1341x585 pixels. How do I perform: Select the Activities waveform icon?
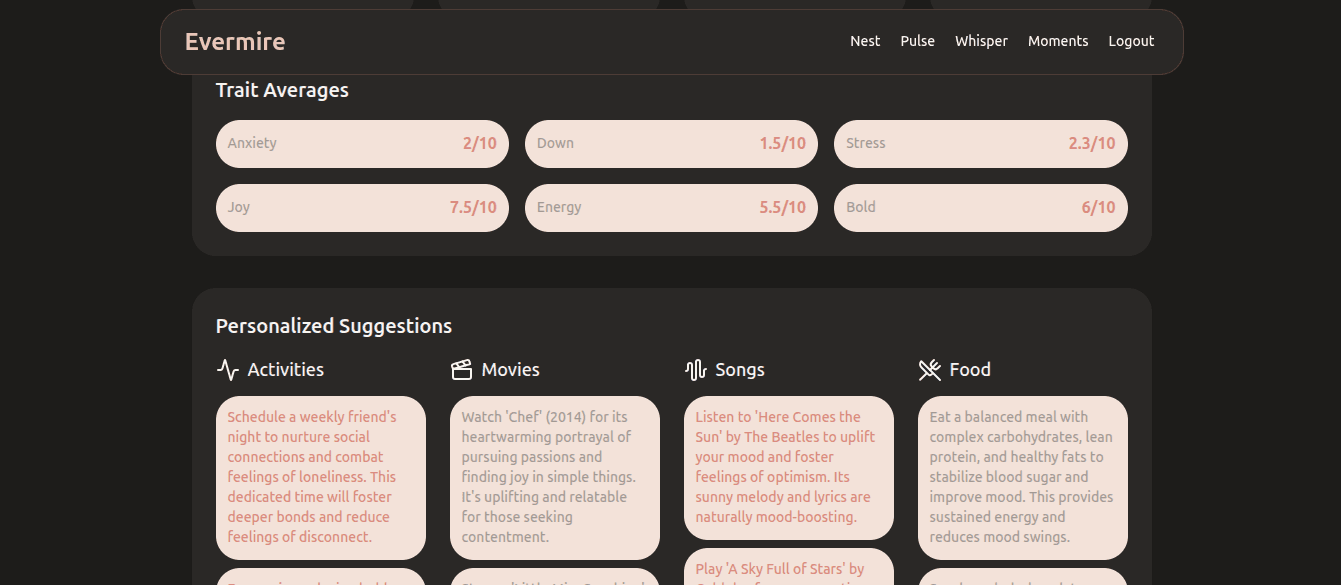[x=227, y=369]
